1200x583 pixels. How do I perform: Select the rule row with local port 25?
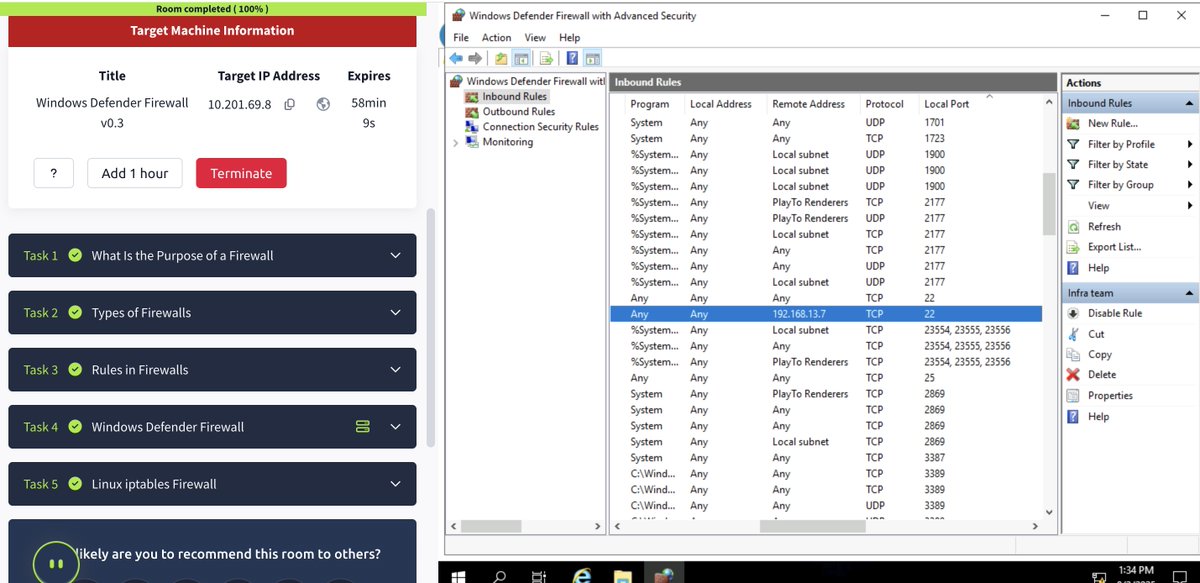click(x=826, y=378)
